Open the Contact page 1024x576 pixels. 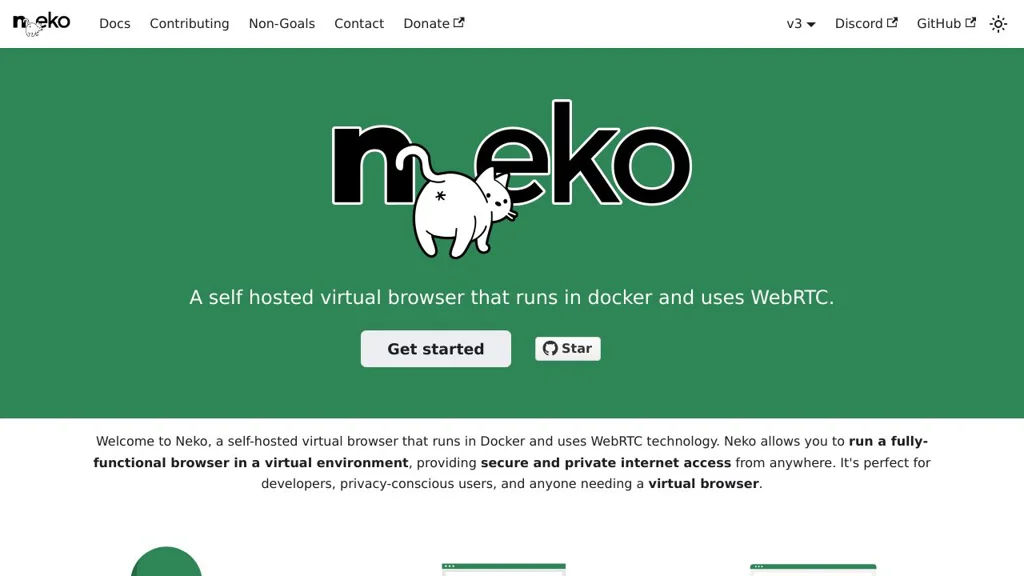tap(359, 24)
